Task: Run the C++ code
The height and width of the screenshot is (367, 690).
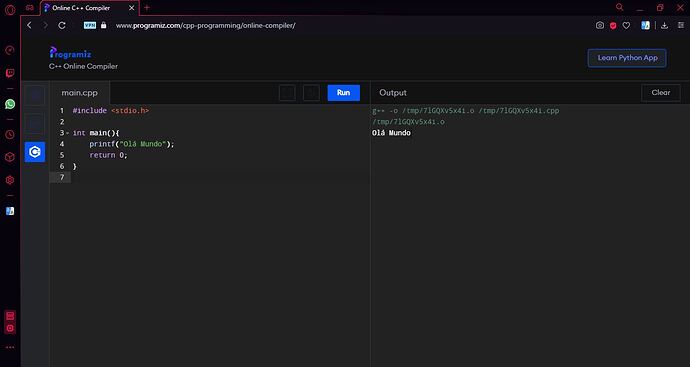Action: [x=344, y=93]
